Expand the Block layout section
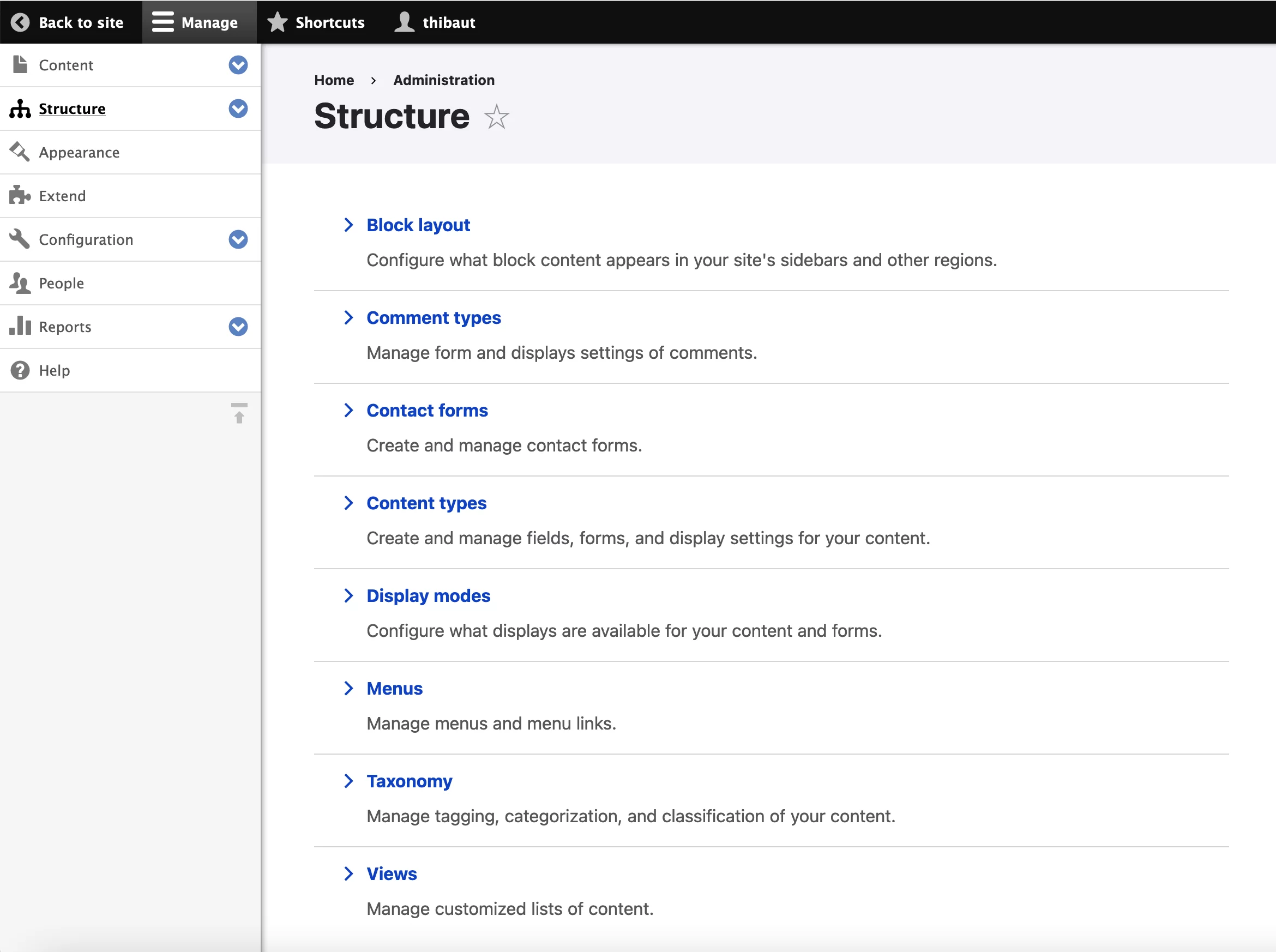This screenshot has width=1276, height=952. pyautogui.click(x=349, y=224)
